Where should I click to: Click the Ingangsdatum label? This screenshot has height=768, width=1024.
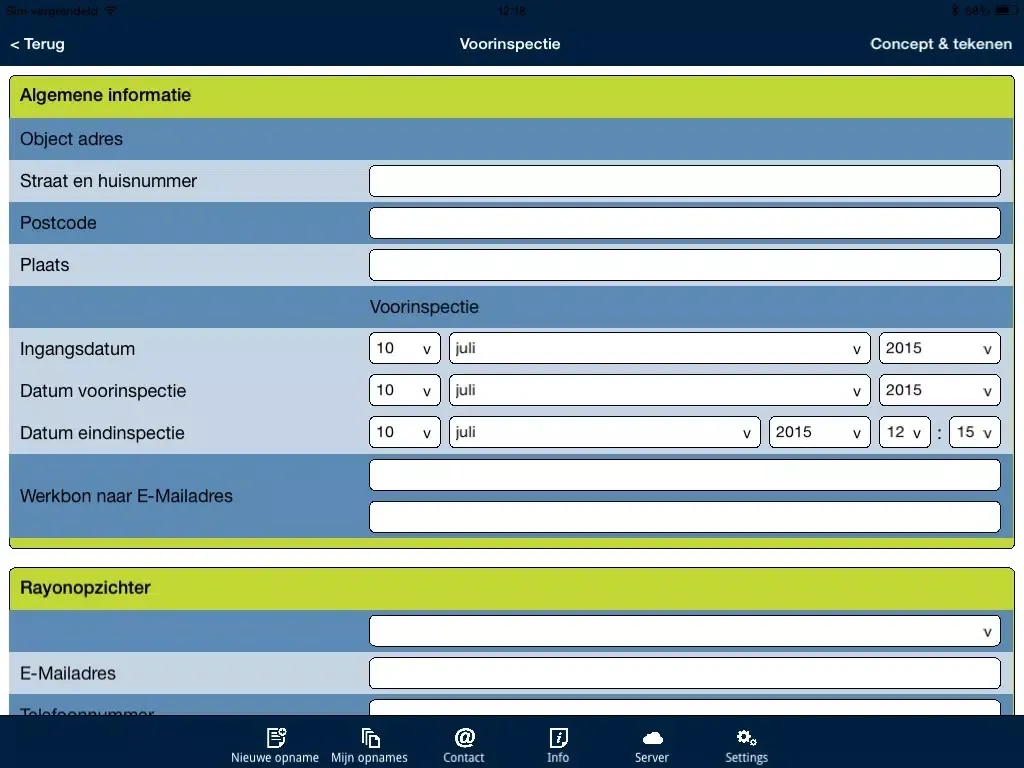point(77,349)
